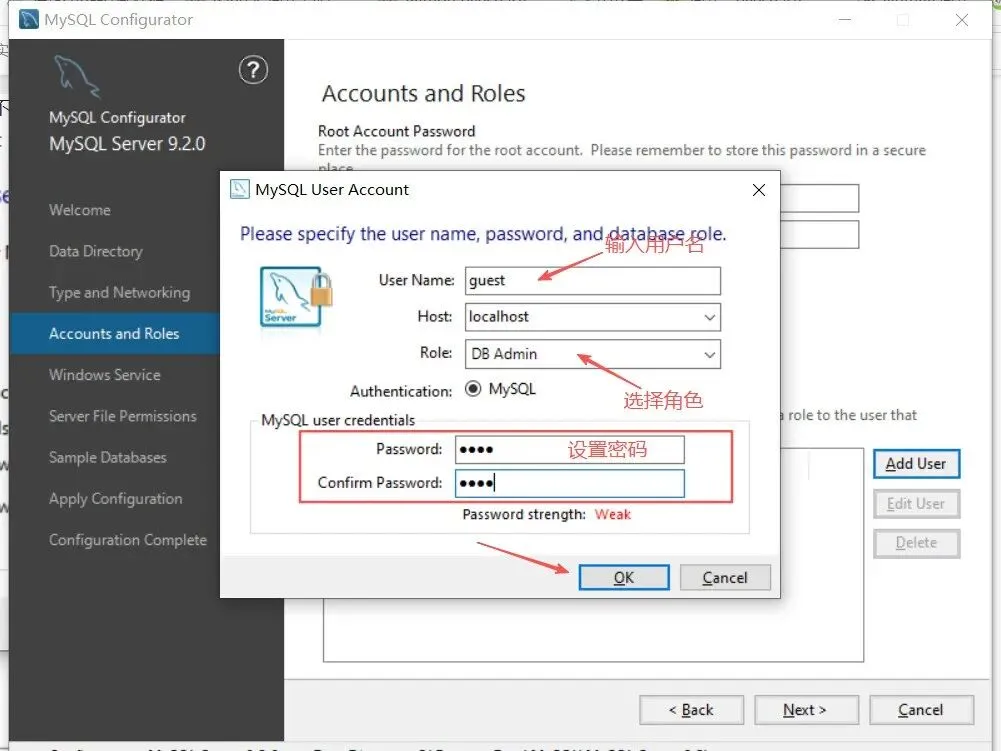This screenshot has height=751, width=1001.
Task: Click the Root Account Password label
Action: tap(396, 131)
